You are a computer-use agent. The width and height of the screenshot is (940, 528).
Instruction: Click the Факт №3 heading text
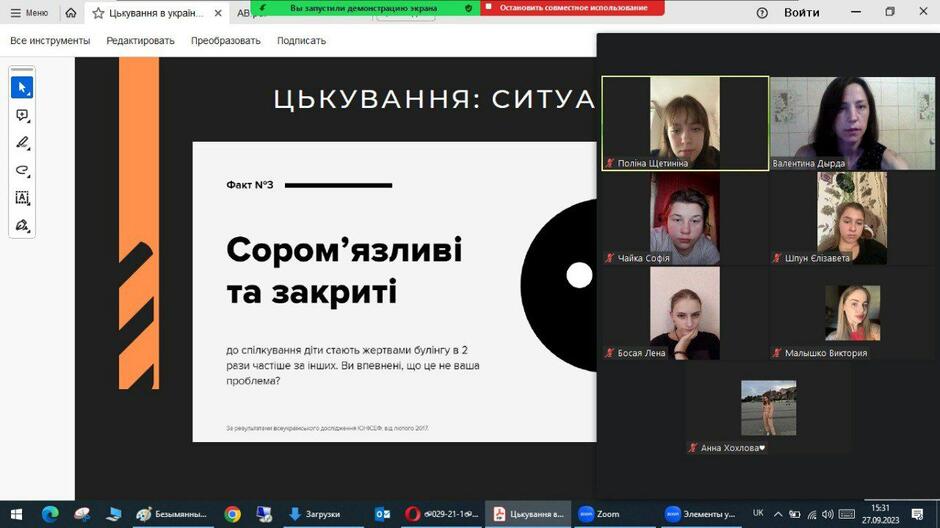click(250, 185)
